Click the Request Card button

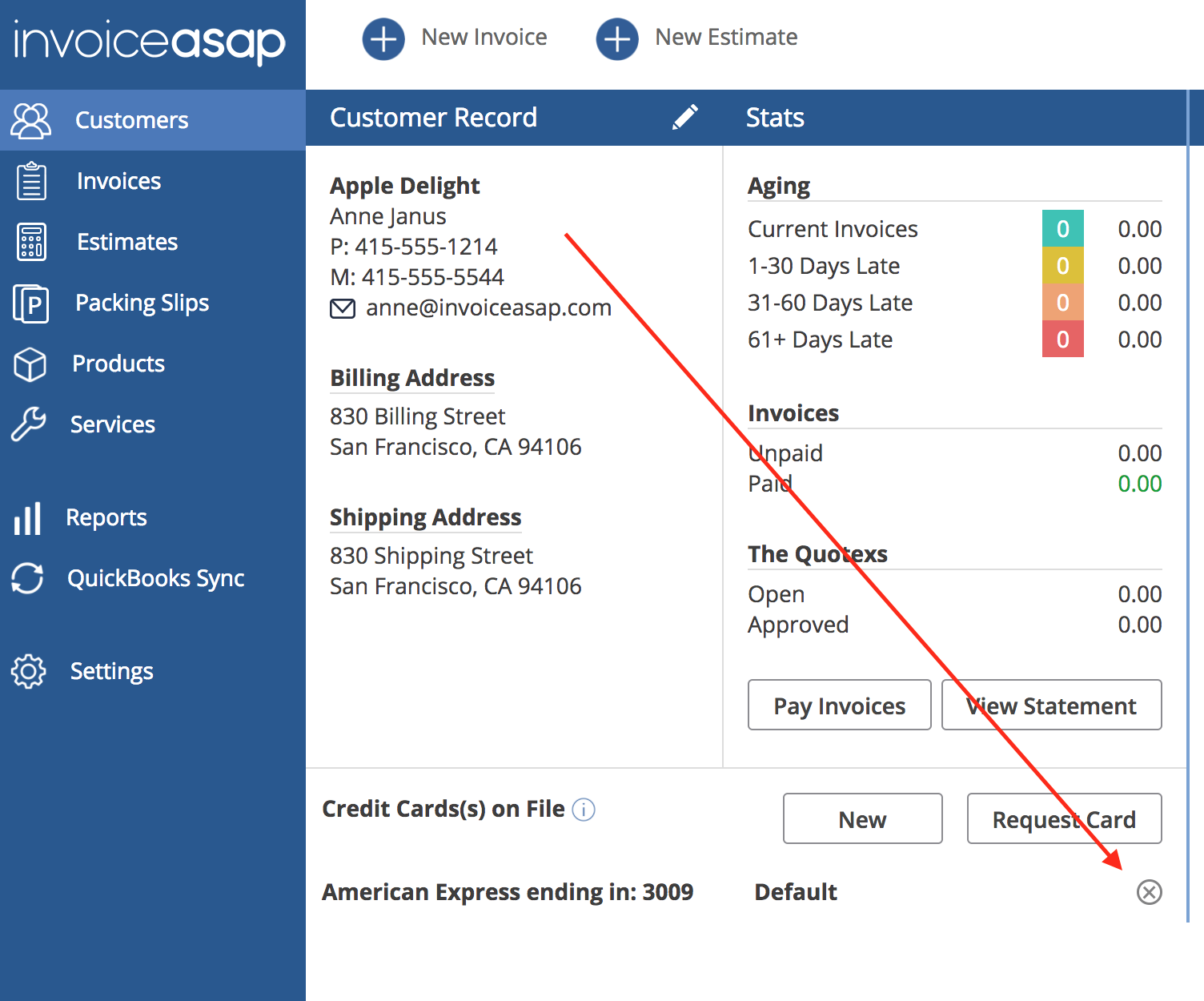click(x=1064, y=818)
